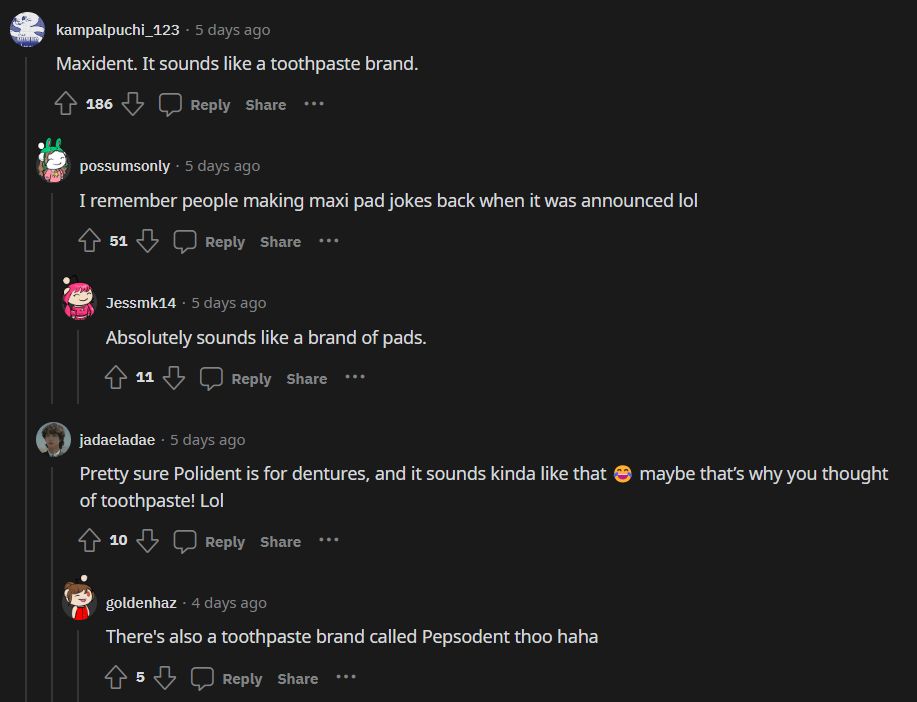Screen dimensions: 917x702
Task: Upvote jadaeladae's Polident comment
Action: tap(90, 541)
